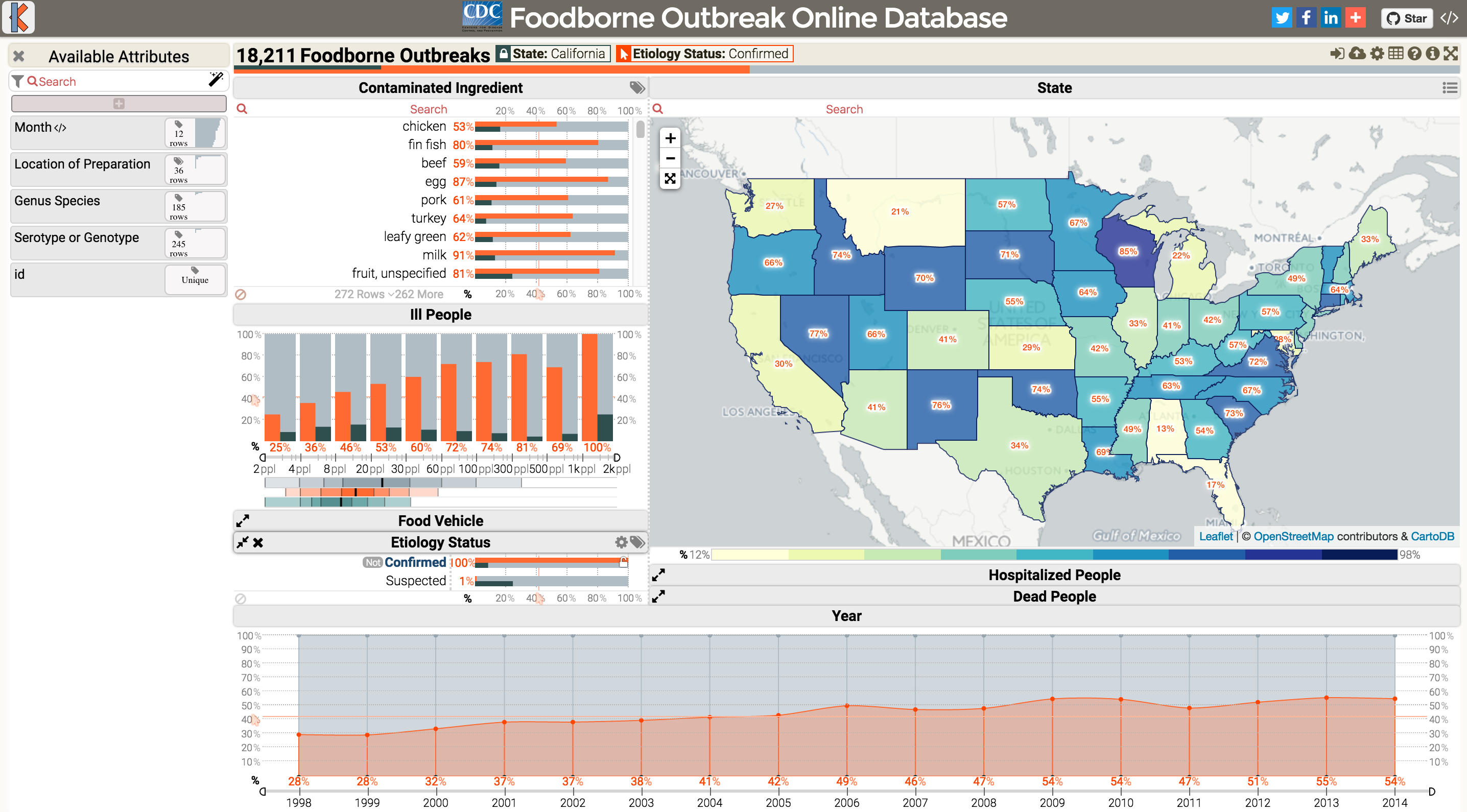The width and height of the screenshot is (1467, 812).
Task: Expand the Dead People summary panel
Action: [658, 597]
